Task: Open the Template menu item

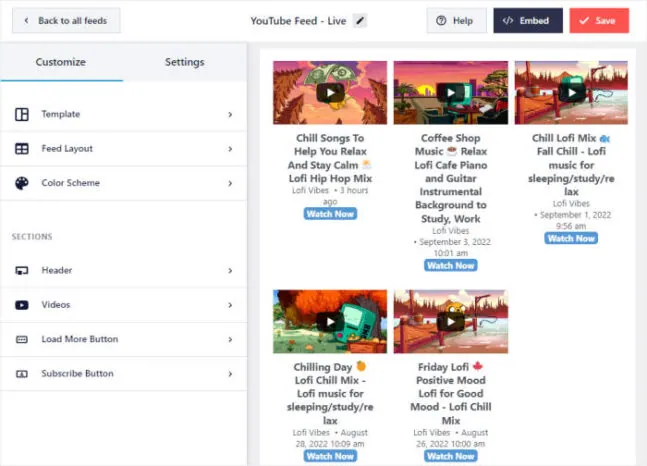Action: pyautogui.click(x=124, y=114)
